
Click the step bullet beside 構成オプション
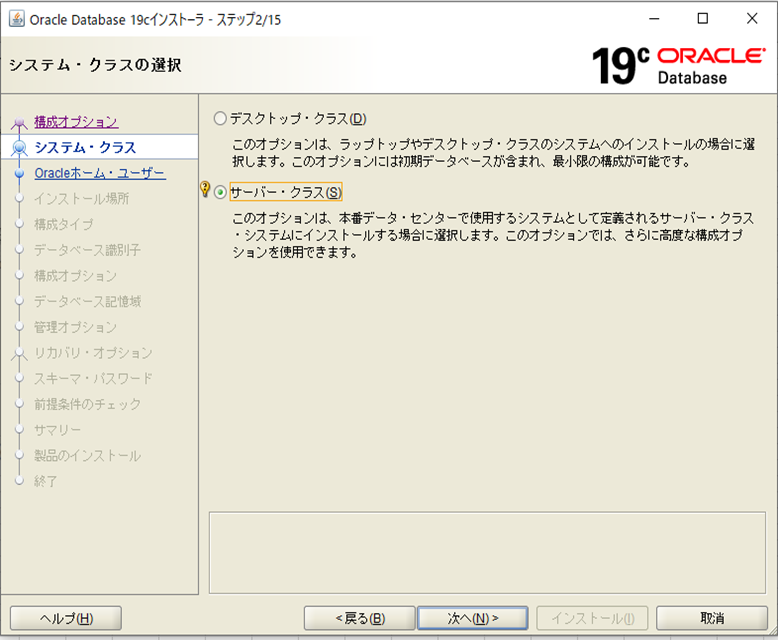coord(18,123)
